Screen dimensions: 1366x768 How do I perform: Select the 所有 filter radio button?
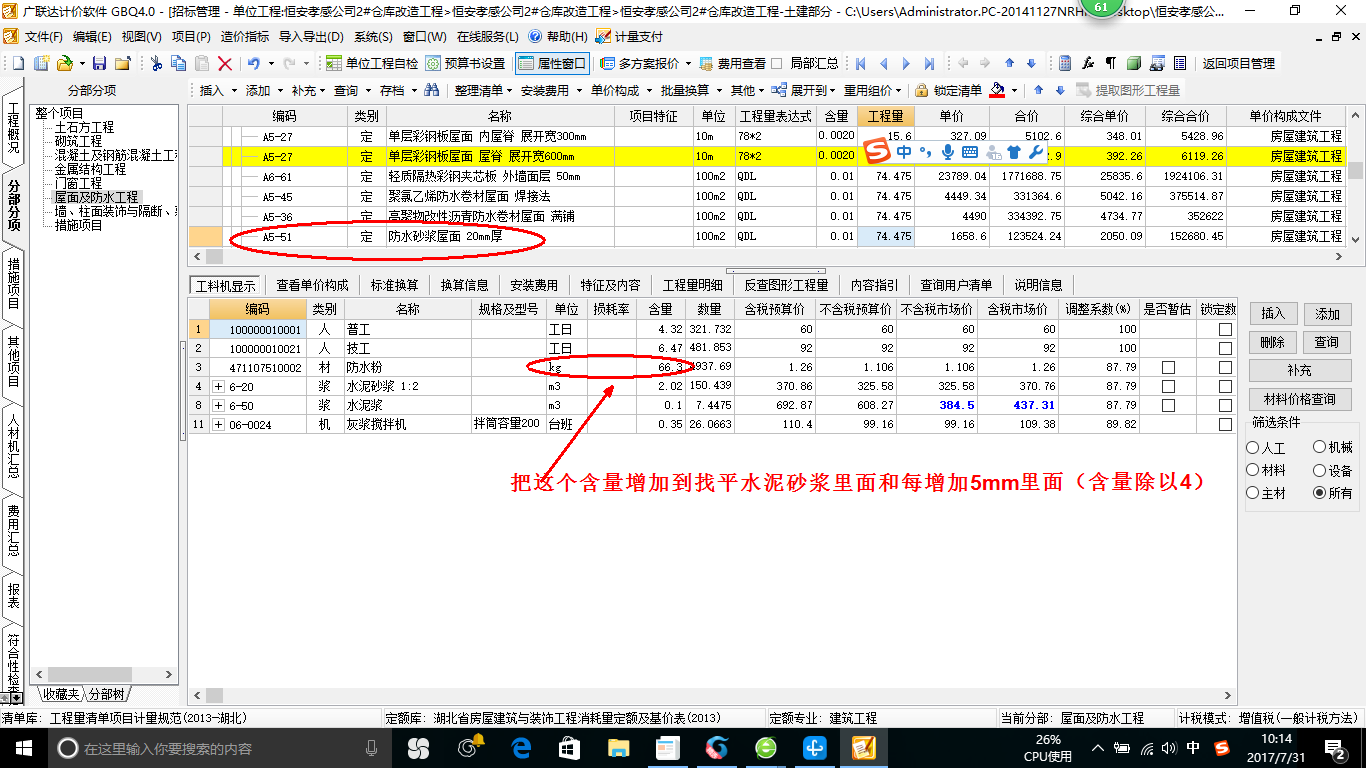[1320, 493]
